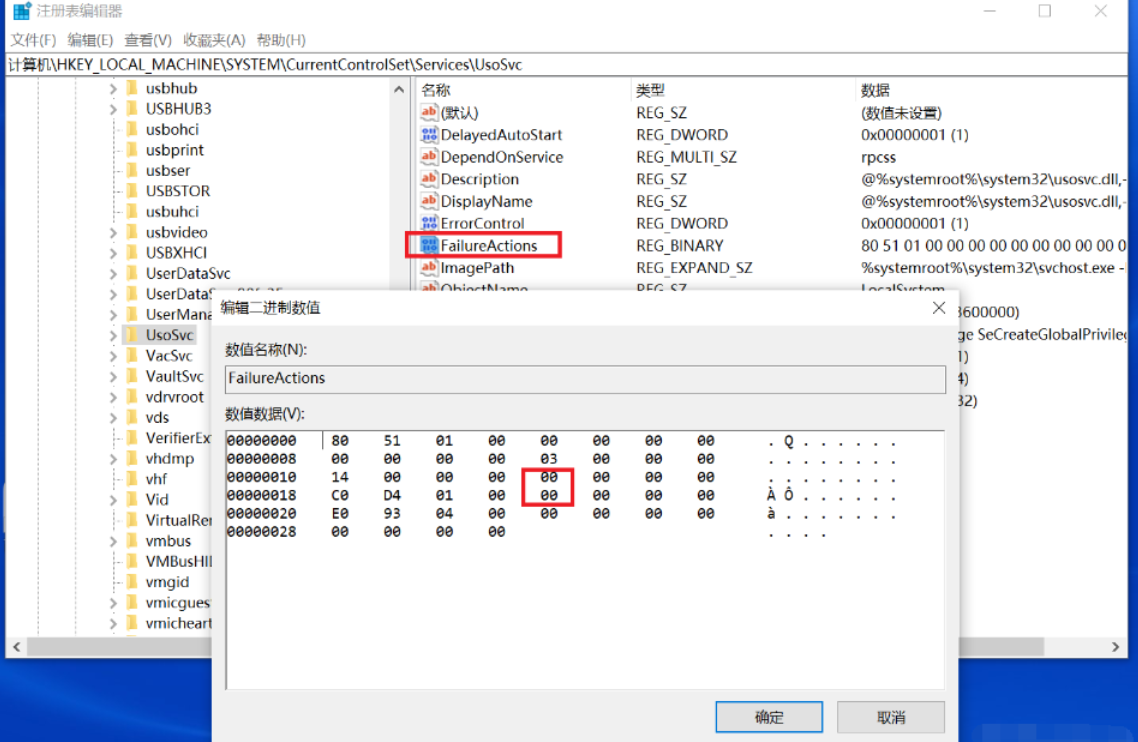The height and width of the screenshot is (742, 1138).
Task: Close the 编辑二进制数值 dialog
Action: click(939, 308)
